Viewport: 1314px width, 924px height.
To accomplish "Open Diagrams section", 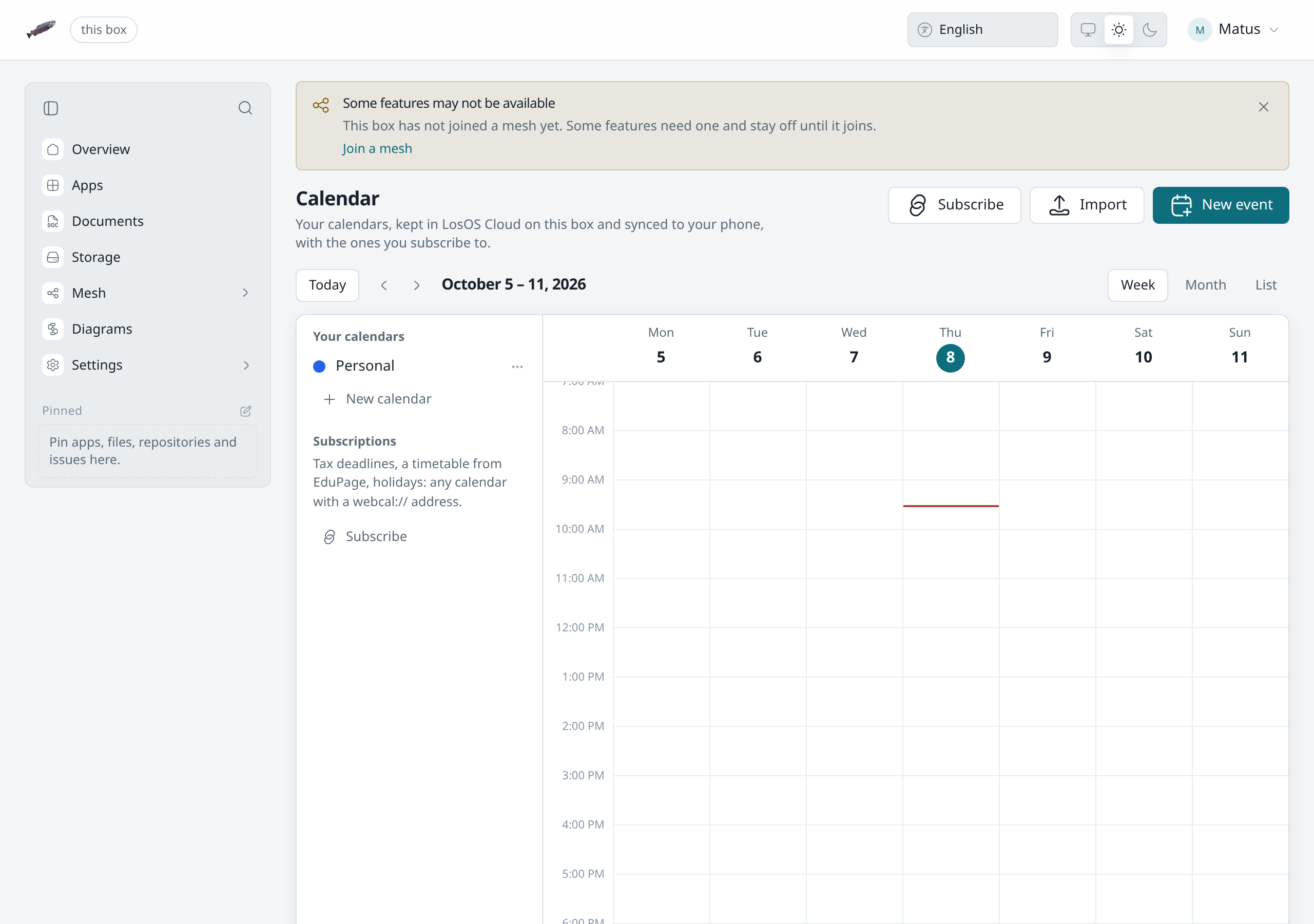I will (148, 329).
